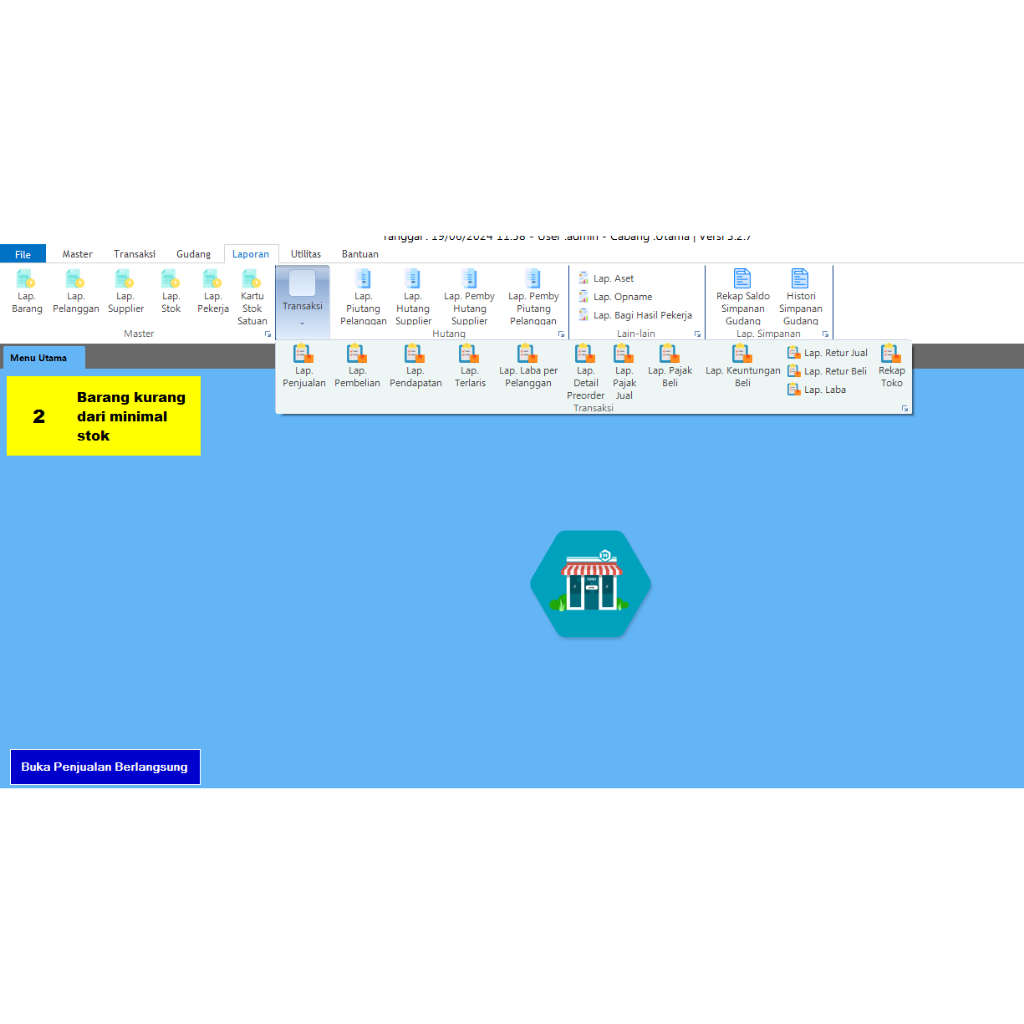Select Lap. Terlaris report icon
This screenshot has width=1024, height=1024.
pos(470,366)
